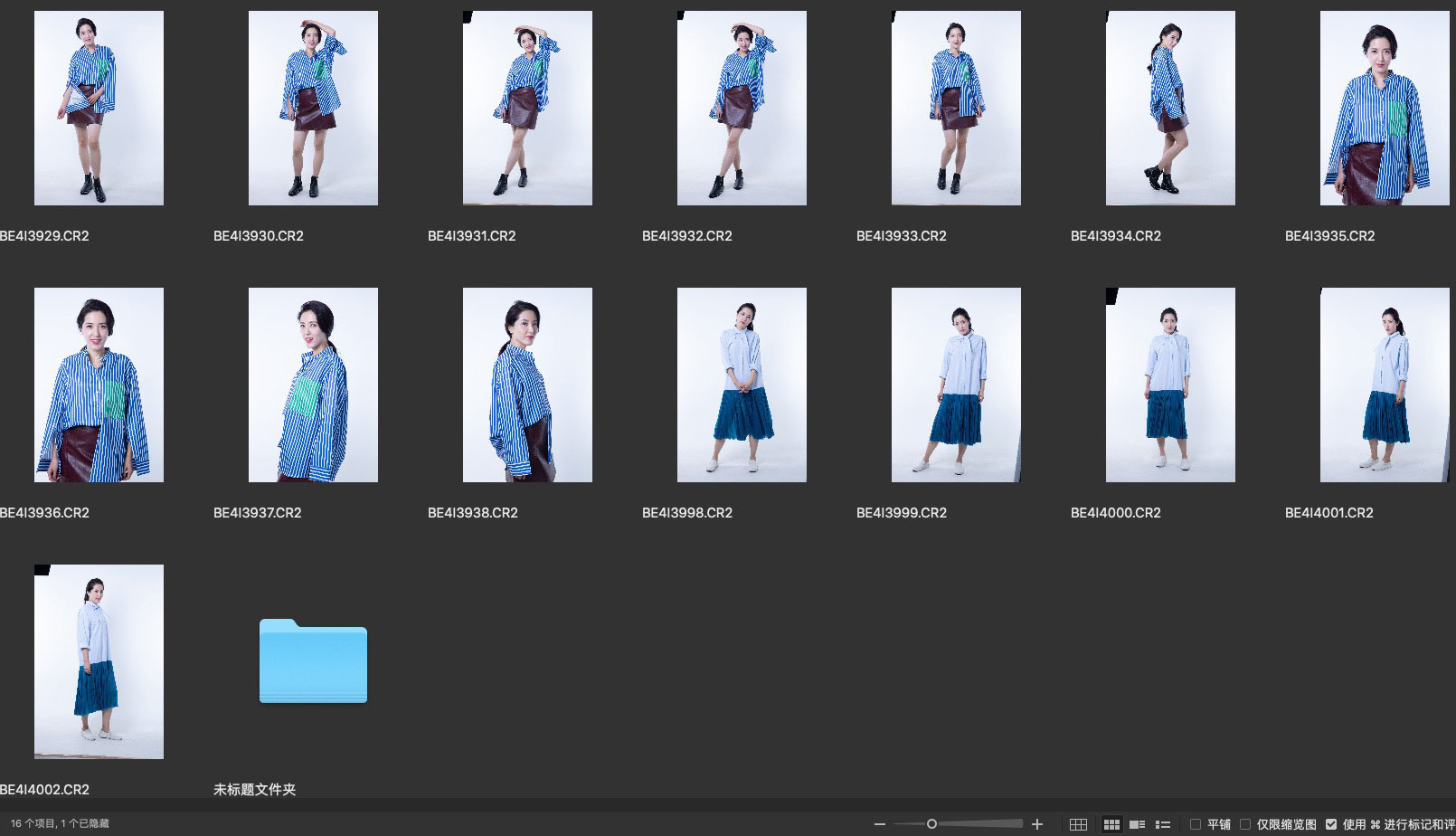Select the BE4I4000.CR2 thumbnail
The image size is (1456, 836).
tap(1170, 385)
